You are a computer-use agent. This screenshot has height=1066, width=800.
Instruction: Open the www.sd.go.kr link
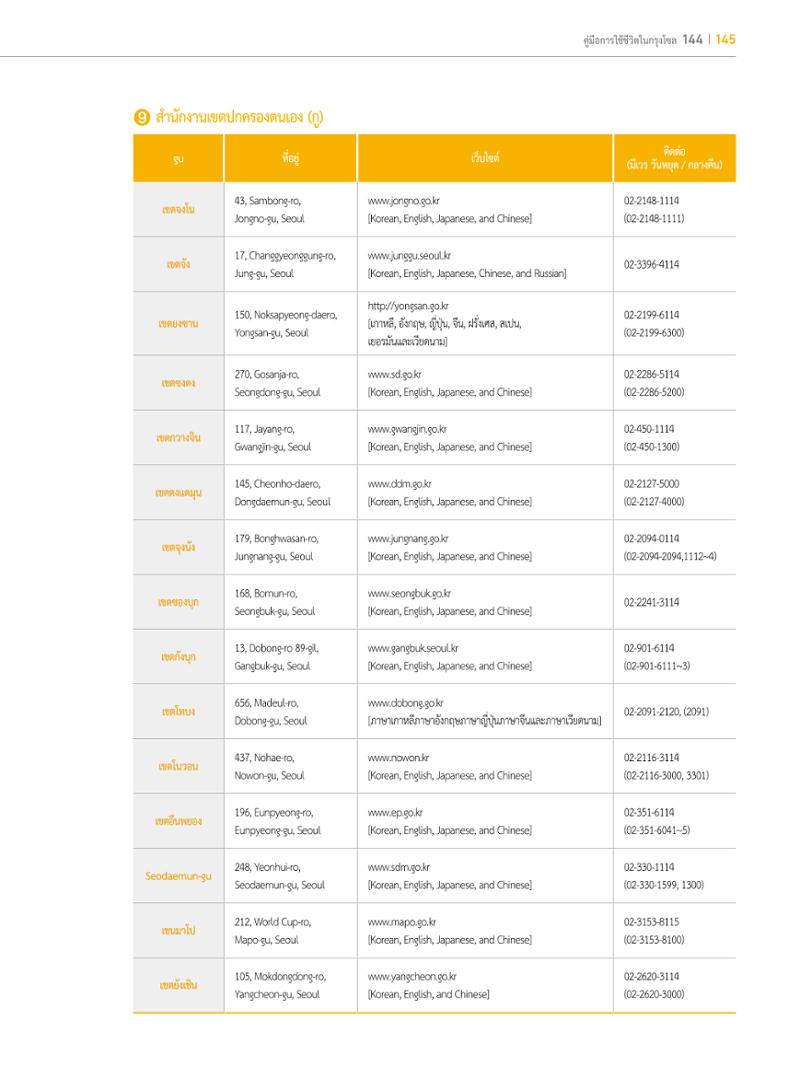[394, 375]
